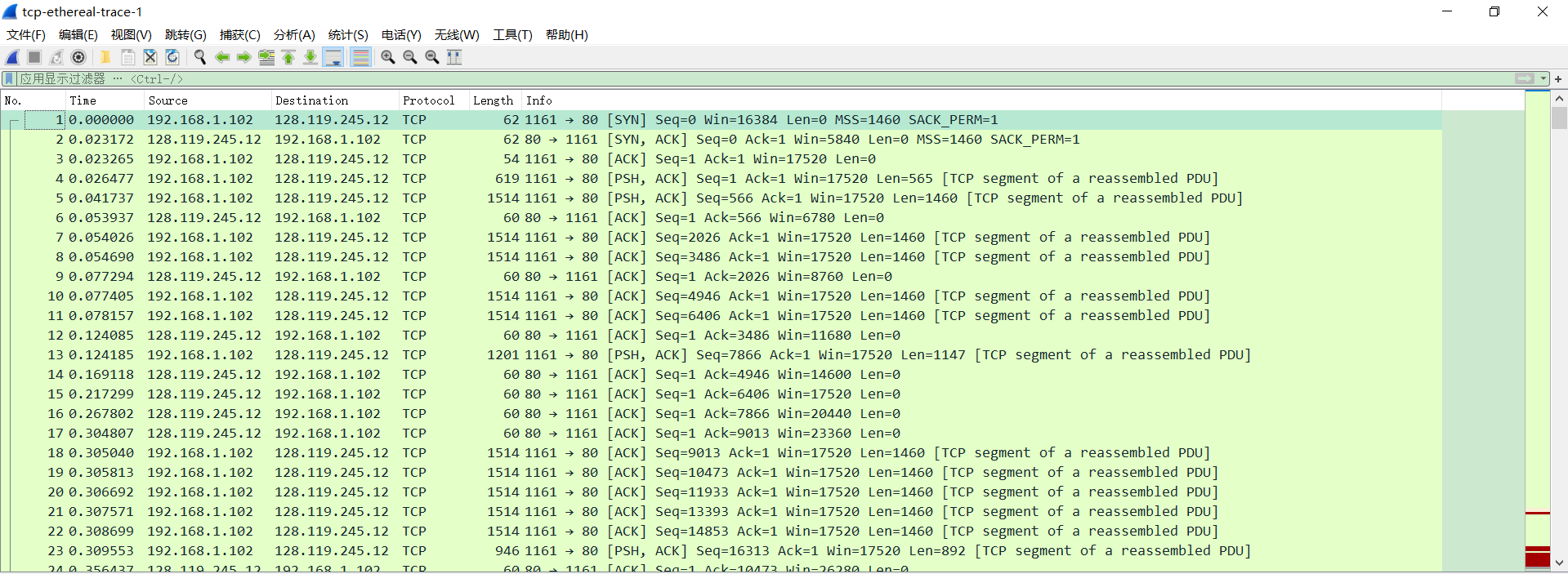
Task: Open the 视图(V) menu
Action: click(x=132, y=34)
